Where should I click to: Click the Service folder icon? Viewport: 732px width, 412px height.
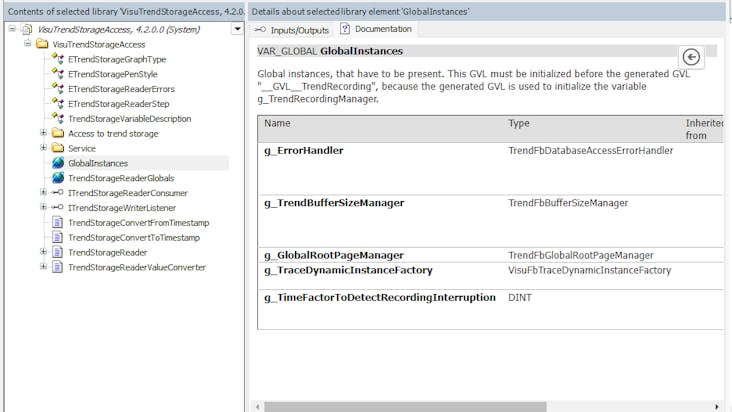point(58,148)
